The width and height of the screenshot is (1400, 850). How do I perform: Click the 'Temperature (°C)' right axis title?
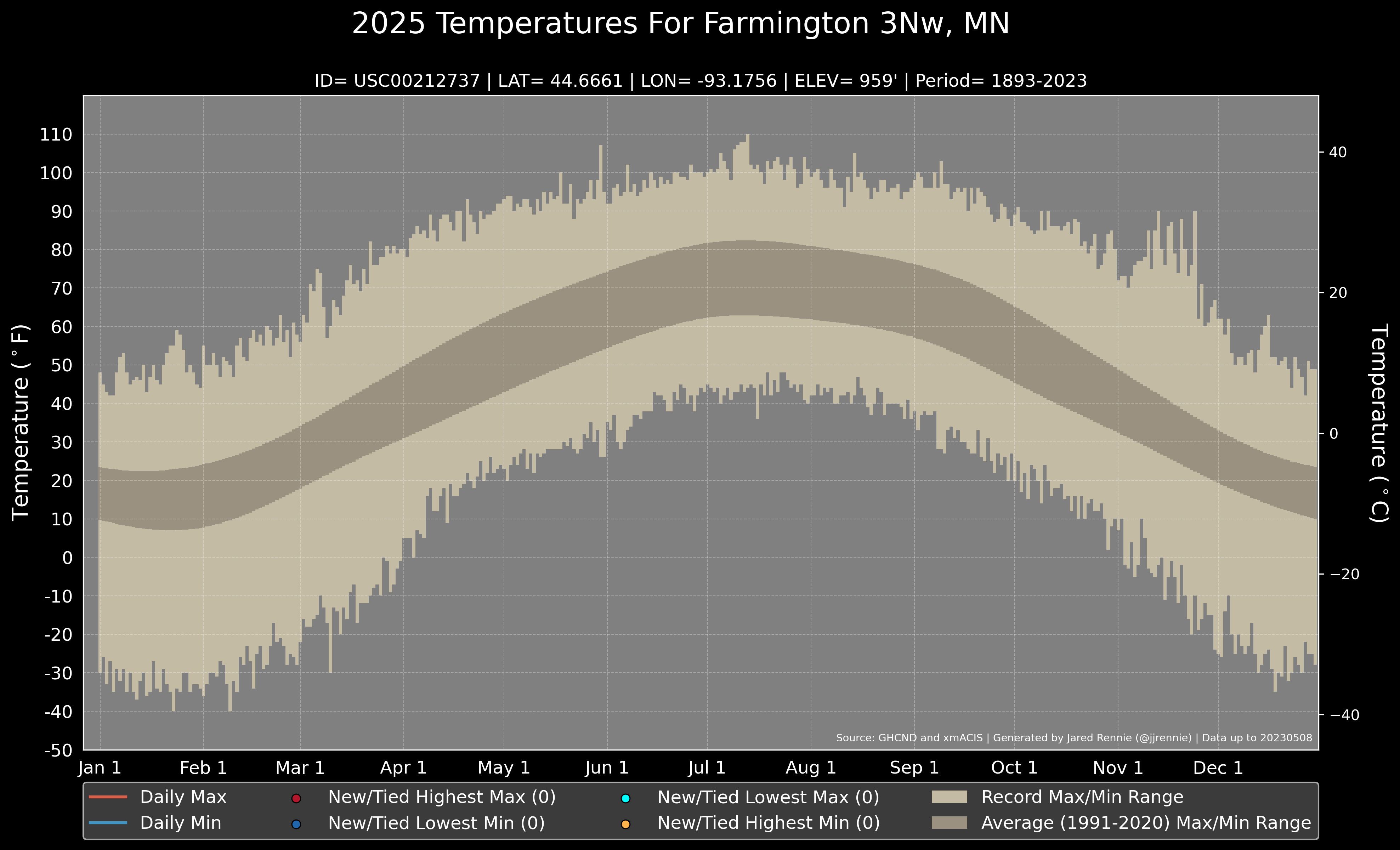1379,423
